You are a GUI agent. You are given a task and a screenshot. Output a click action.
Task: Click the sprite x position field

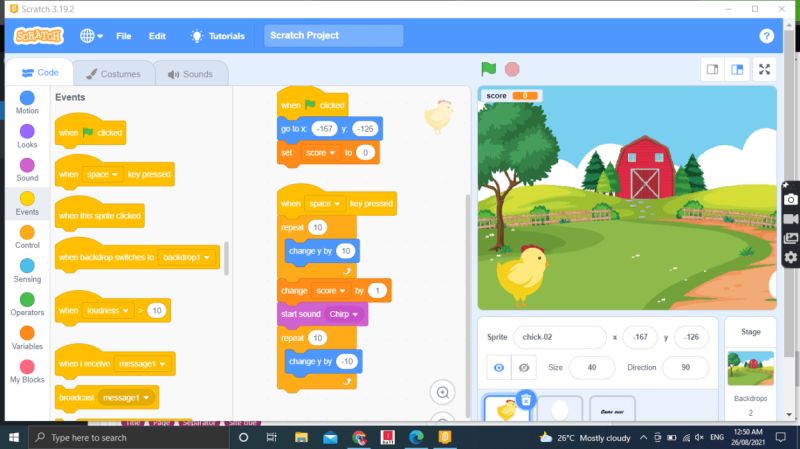[x=640, y=337]
